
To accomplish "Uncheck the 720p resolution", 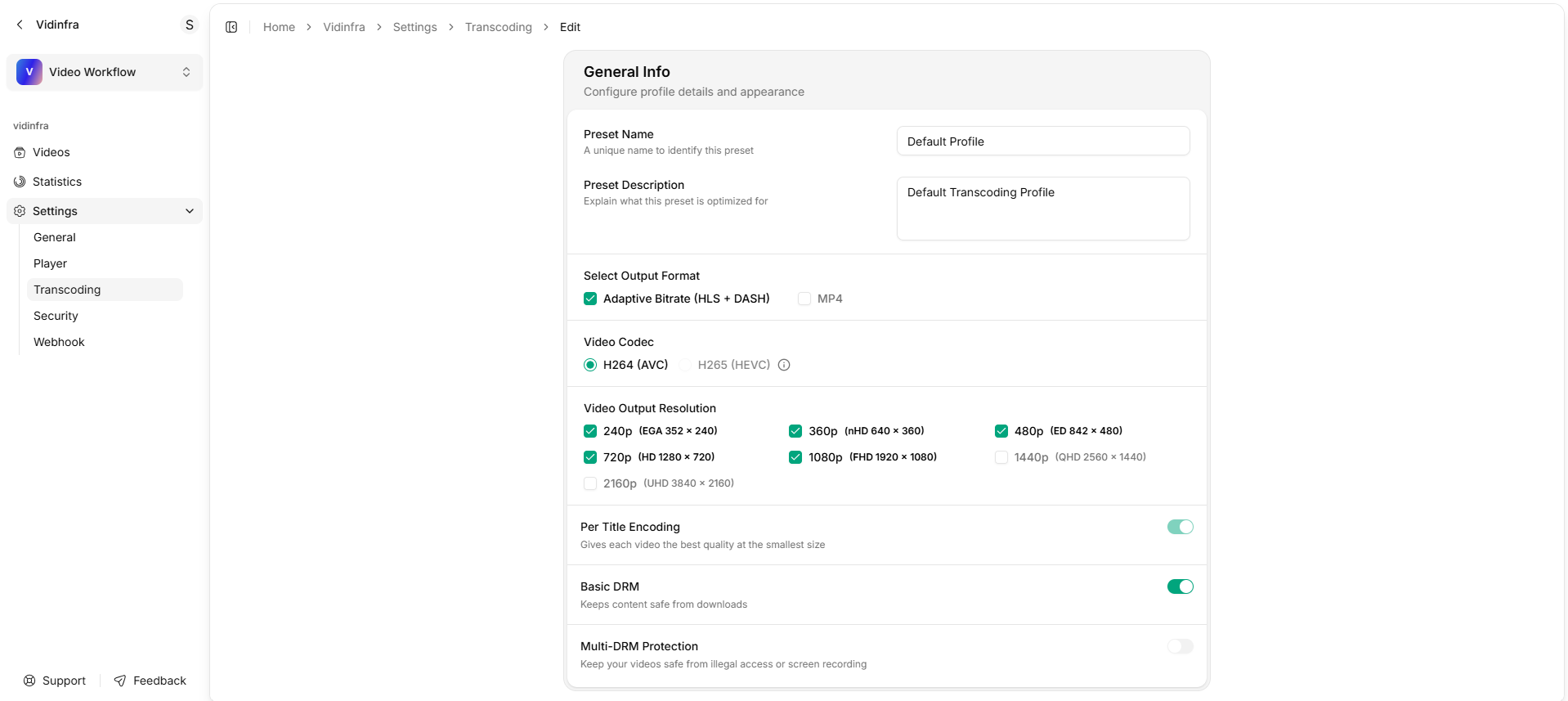I will (x=590, y=457).
